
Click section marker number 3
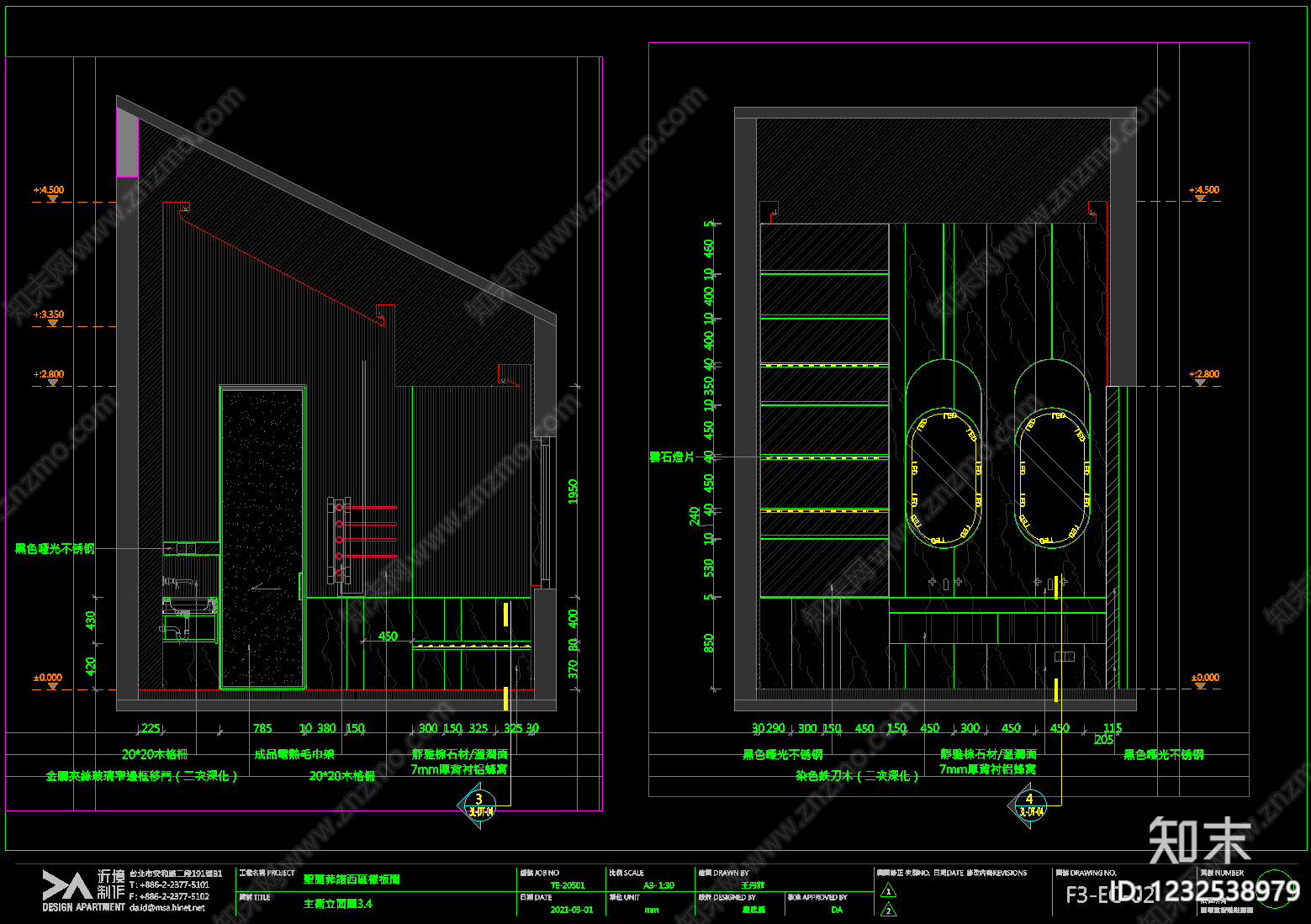tap(478, 805)
